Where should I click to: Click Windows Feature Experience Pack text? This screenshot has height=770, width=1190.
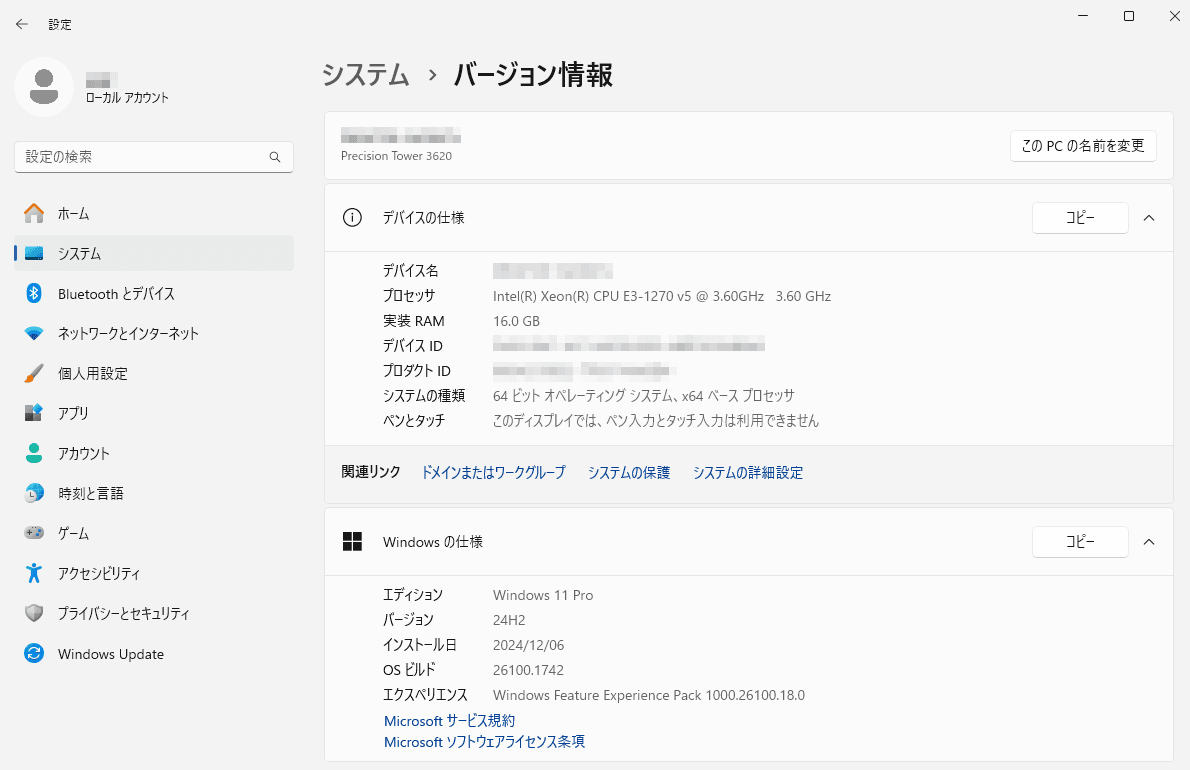(x=649, y=695)
